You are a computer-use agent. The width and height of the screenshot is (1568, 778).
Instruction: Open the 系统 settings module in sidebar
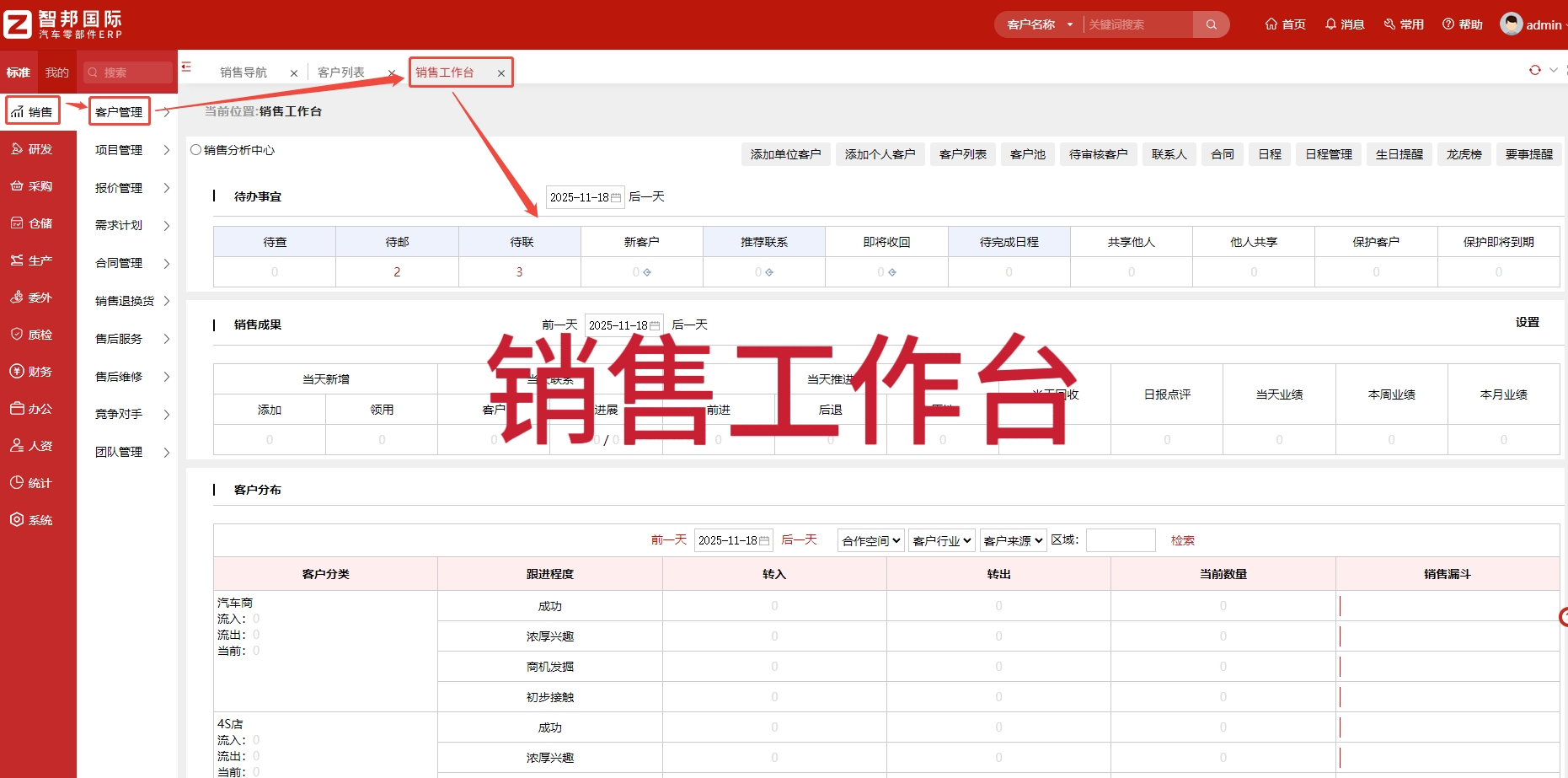(x=32, y=520)
